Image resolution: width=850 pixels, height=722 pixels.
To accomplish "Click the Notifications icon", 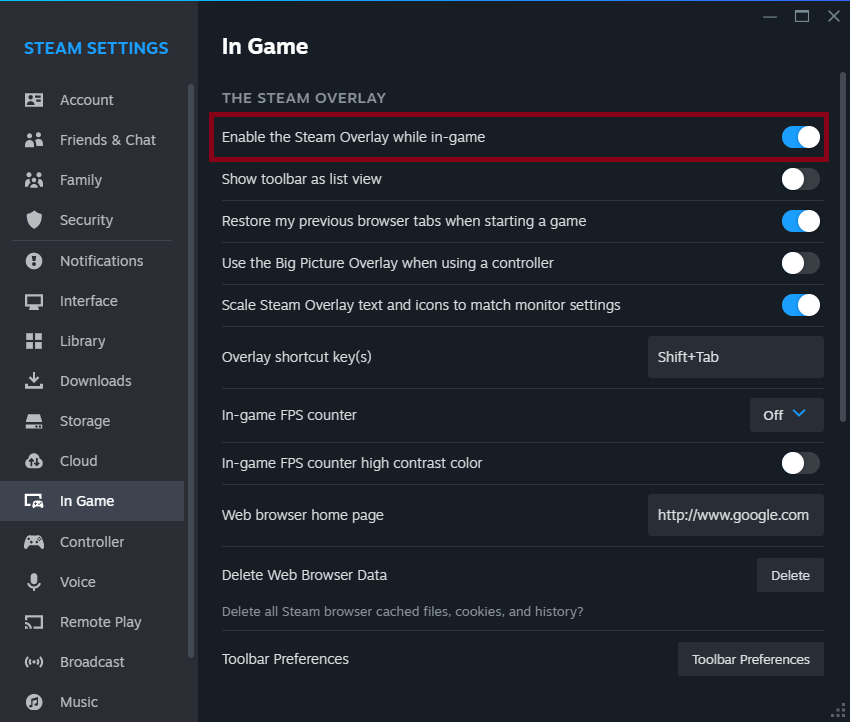I will click(x=35, y=261).
